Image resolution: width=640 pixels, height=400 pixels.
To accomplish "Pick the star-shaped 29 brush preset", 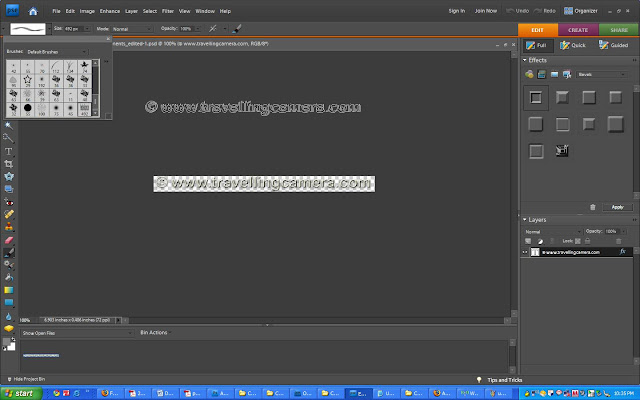I will pyautogui.click(x=27, y=80).
